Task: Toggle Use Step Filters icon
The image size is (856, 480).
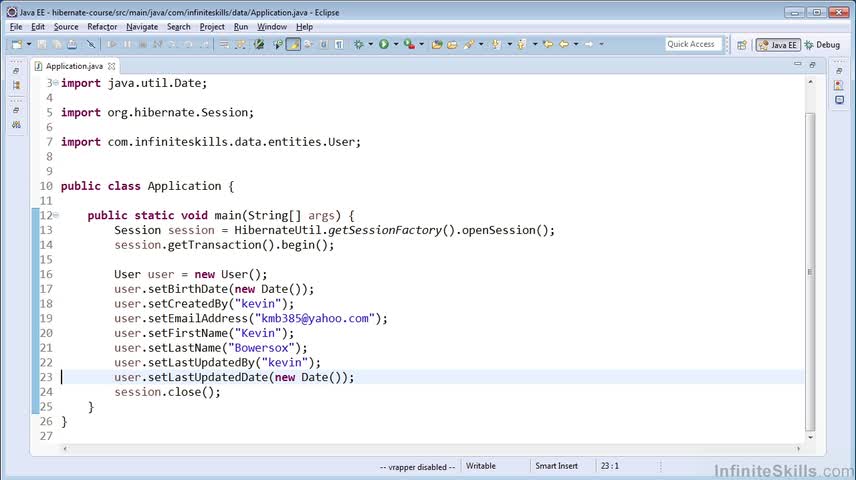Action: [x=240, y=44]
